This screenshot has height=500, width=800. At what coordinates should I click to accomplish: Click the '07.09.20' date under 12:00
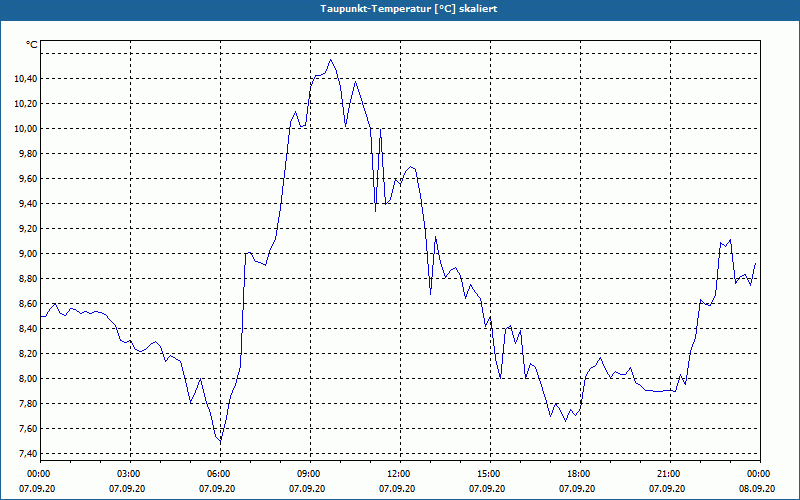pyautogui.click(x=397, y=488)
